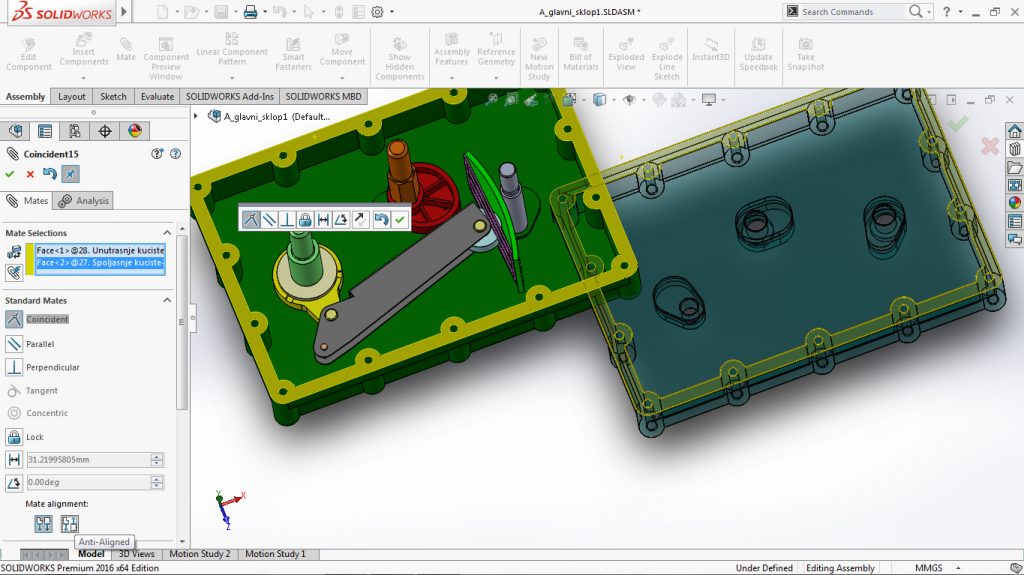The width and height of the screenshot is (1024, 575).
Task: Click the multiple mate mode icon
Action: click(x=14, y=272)
